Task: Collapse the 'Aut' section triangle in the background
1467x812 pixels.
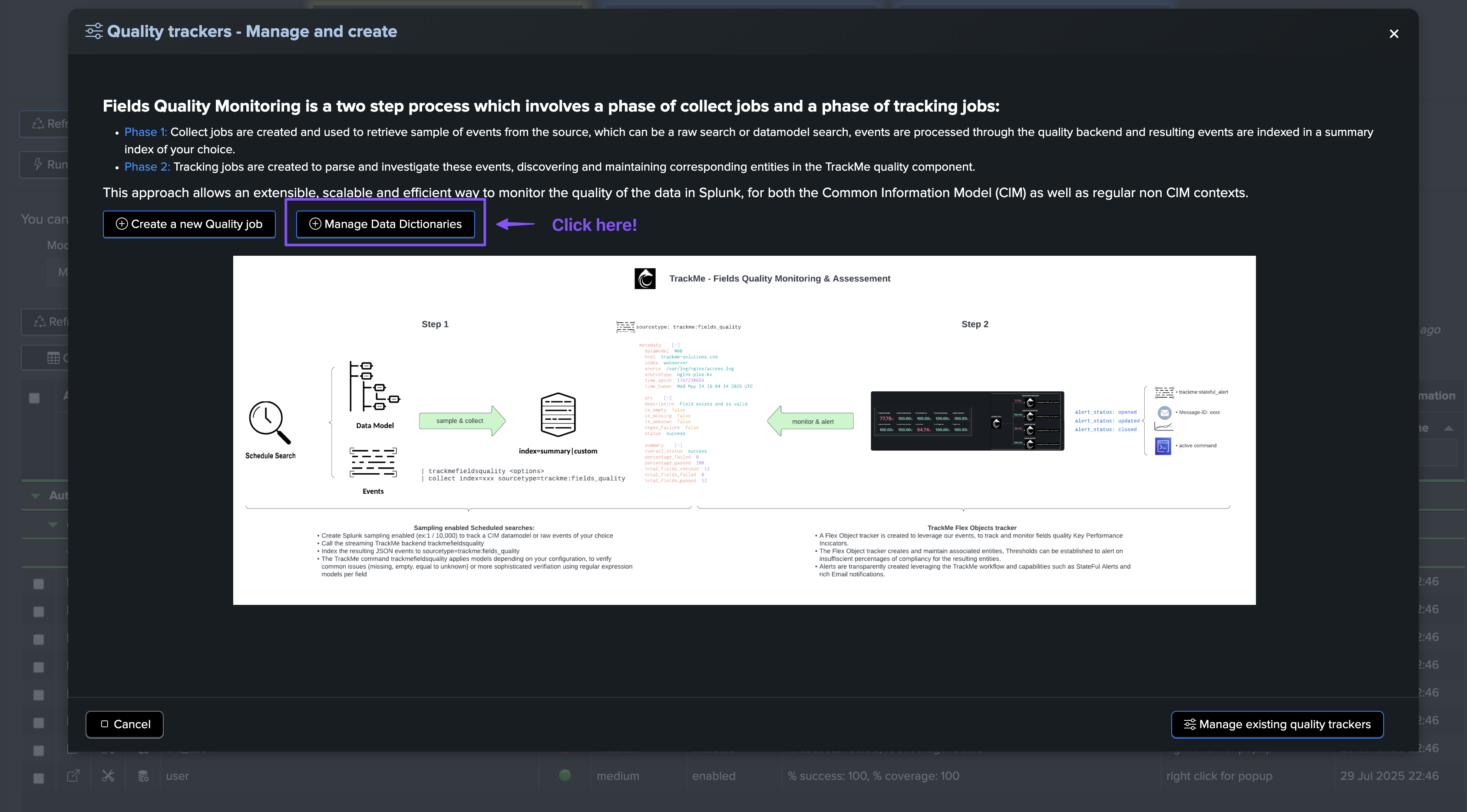Action: click(35, 496)
